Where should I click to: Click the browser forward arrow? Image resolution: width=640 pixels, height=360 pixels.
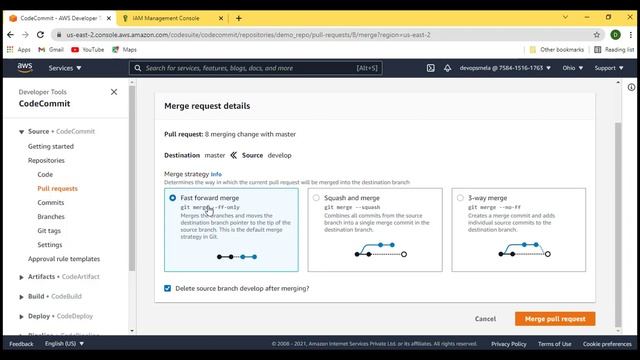pos(25,35)
